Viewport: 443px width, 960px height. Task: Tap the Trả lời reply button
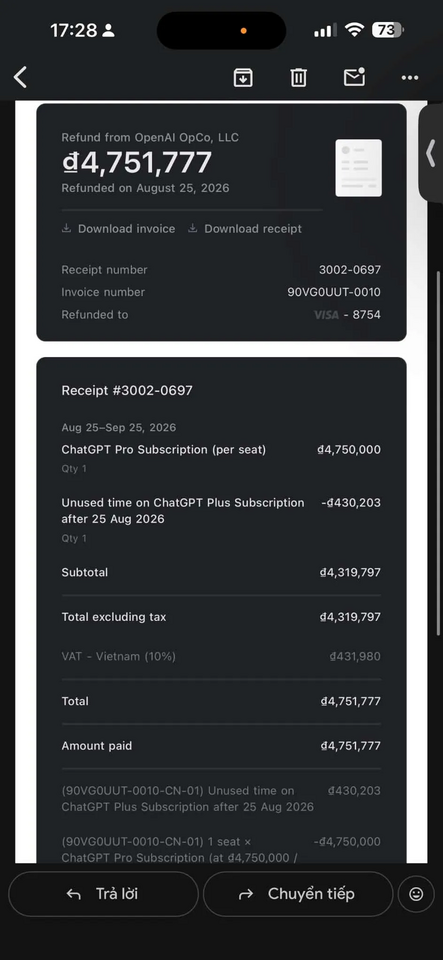click(103, 894)
